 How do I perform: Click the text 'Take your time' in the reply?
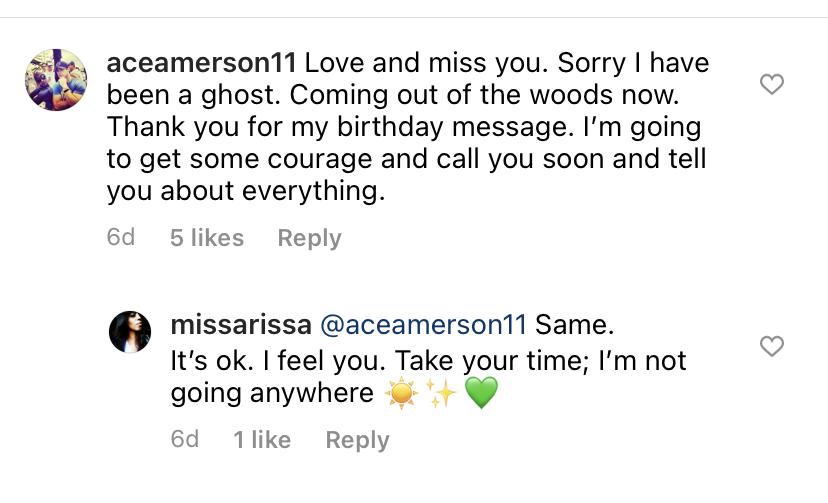click(x=492, y=362)
